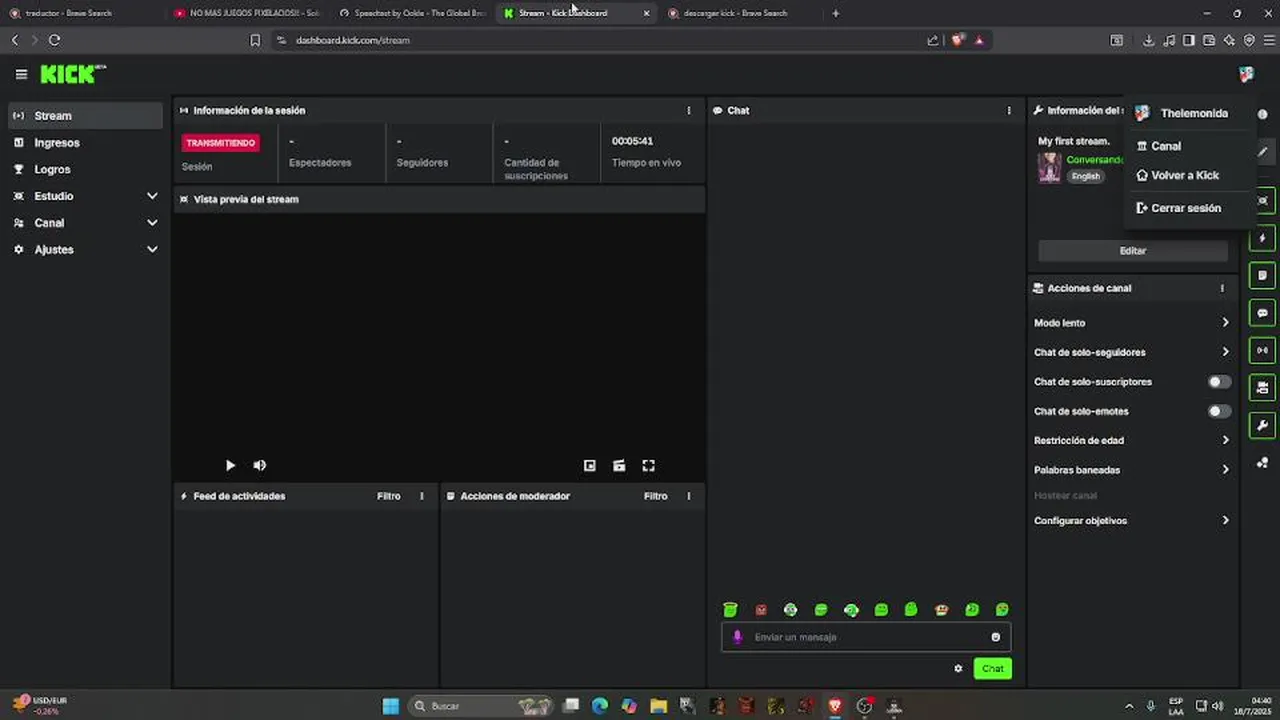Expand Modo lento settings
The width and height of the screenshot is (1280, 720).
point(1132,323)
